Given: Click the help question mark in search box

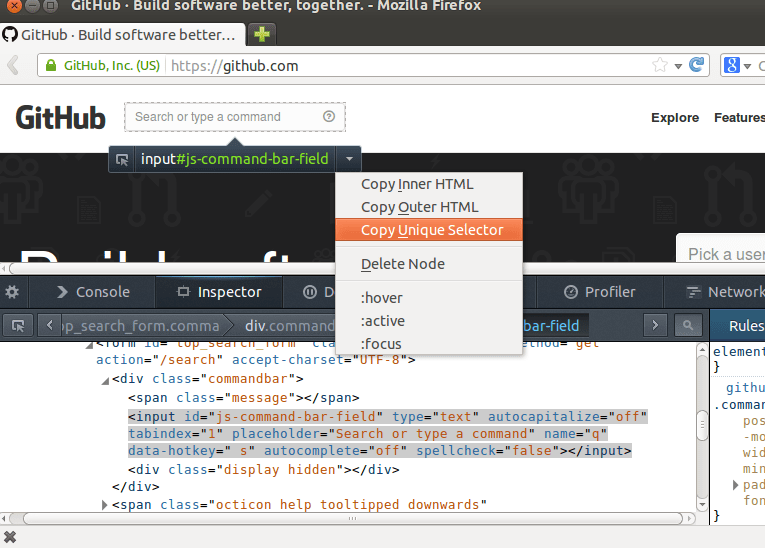Looking at the screenshot, I should [329, 116].
